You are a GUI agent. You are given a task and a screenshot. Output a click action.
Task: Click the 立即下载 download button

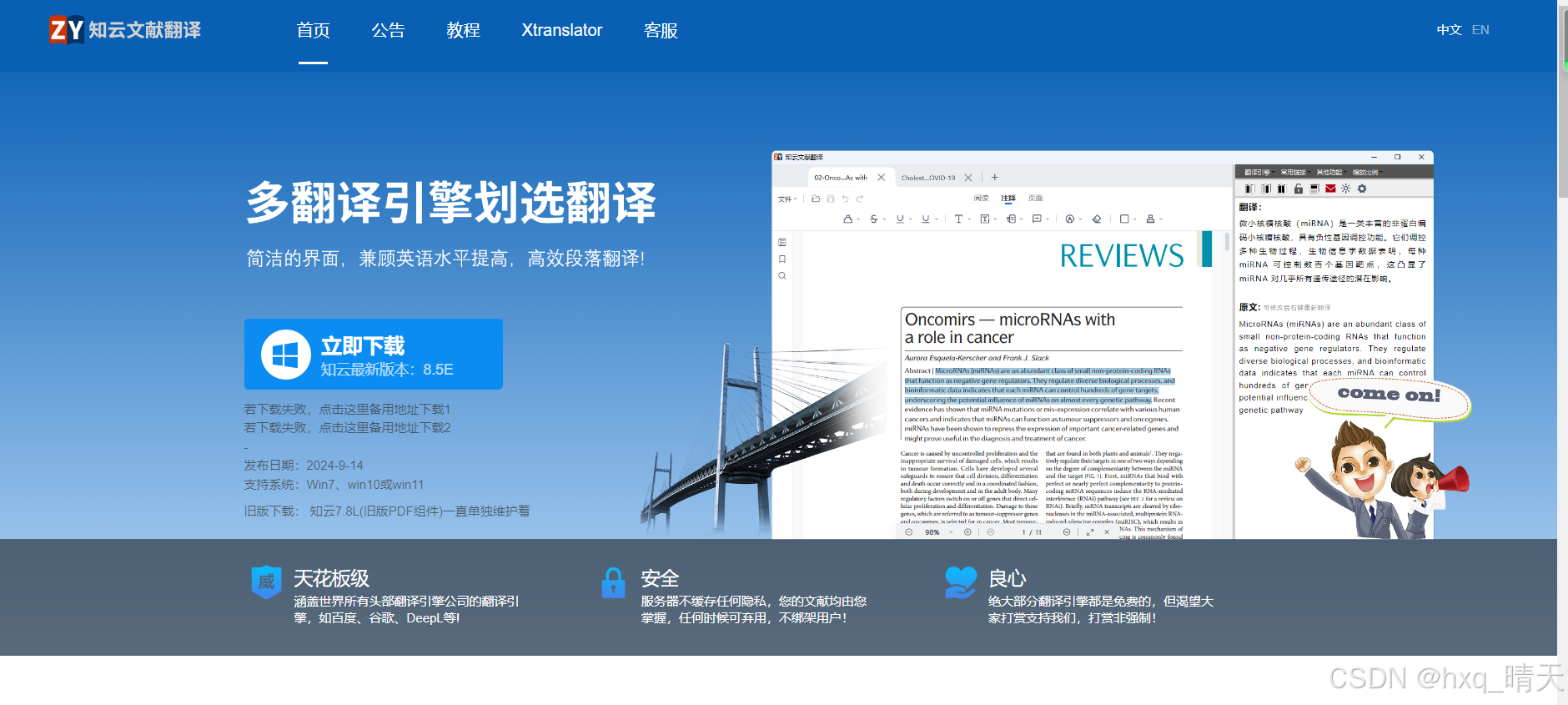point(374,354)
